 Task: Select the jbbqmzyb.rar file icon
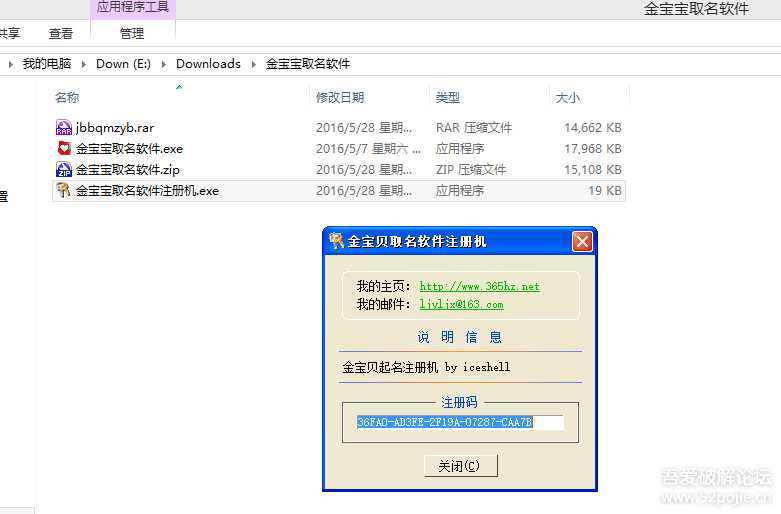pos(64,128)
